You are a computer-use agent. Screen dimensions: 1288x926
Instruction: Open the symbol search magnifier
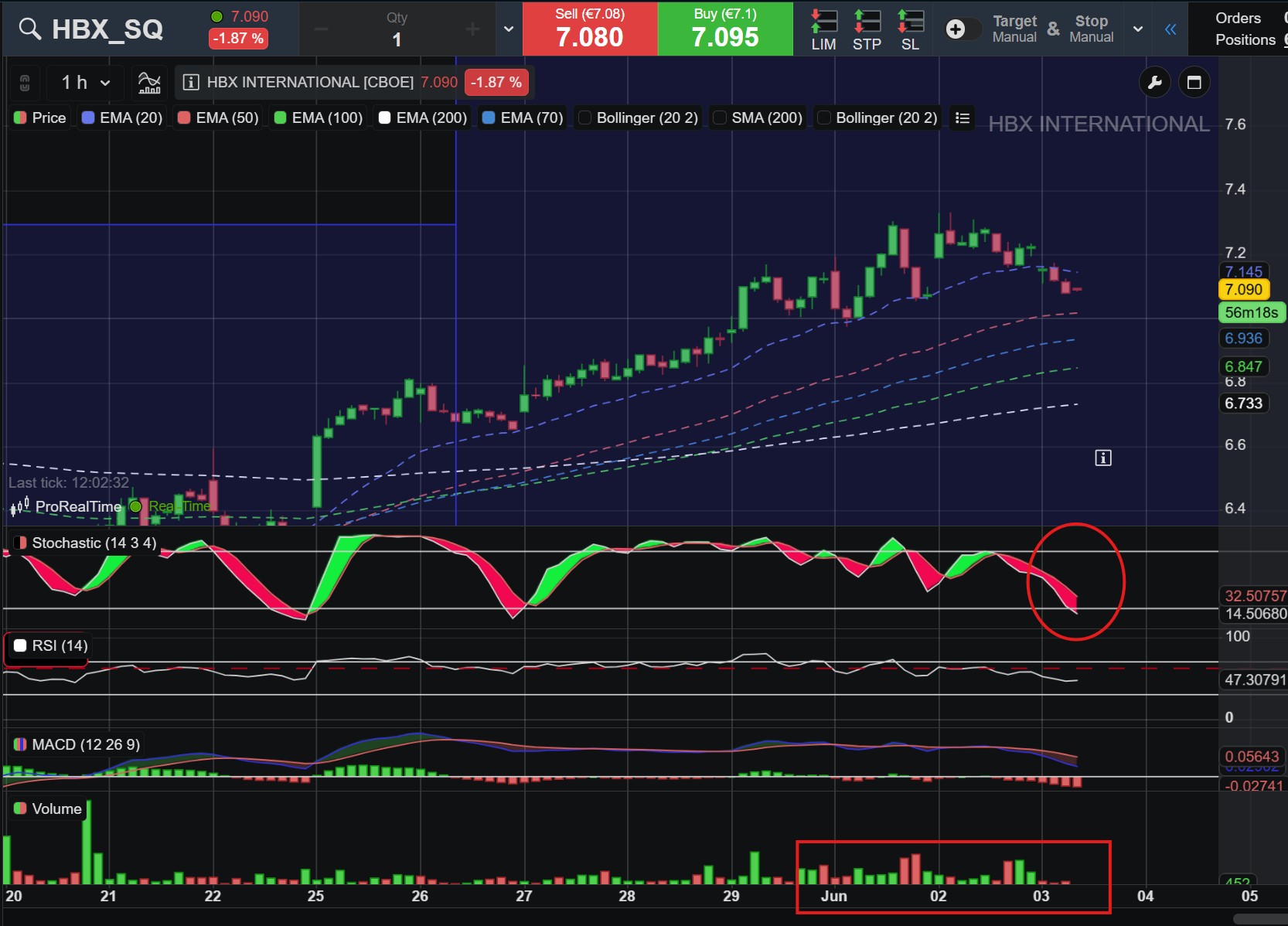[x=29, y=29]
